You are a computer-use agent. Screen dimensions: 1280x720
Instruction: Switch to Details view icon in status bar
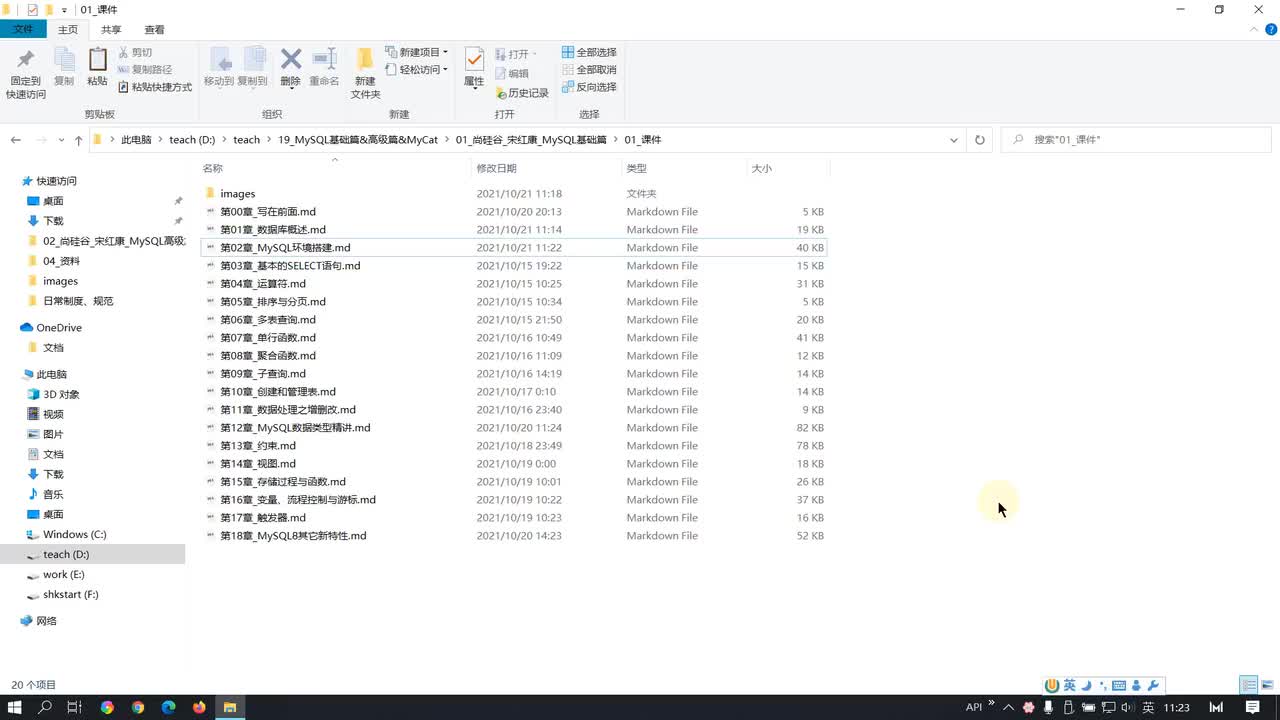(1249, 685)
